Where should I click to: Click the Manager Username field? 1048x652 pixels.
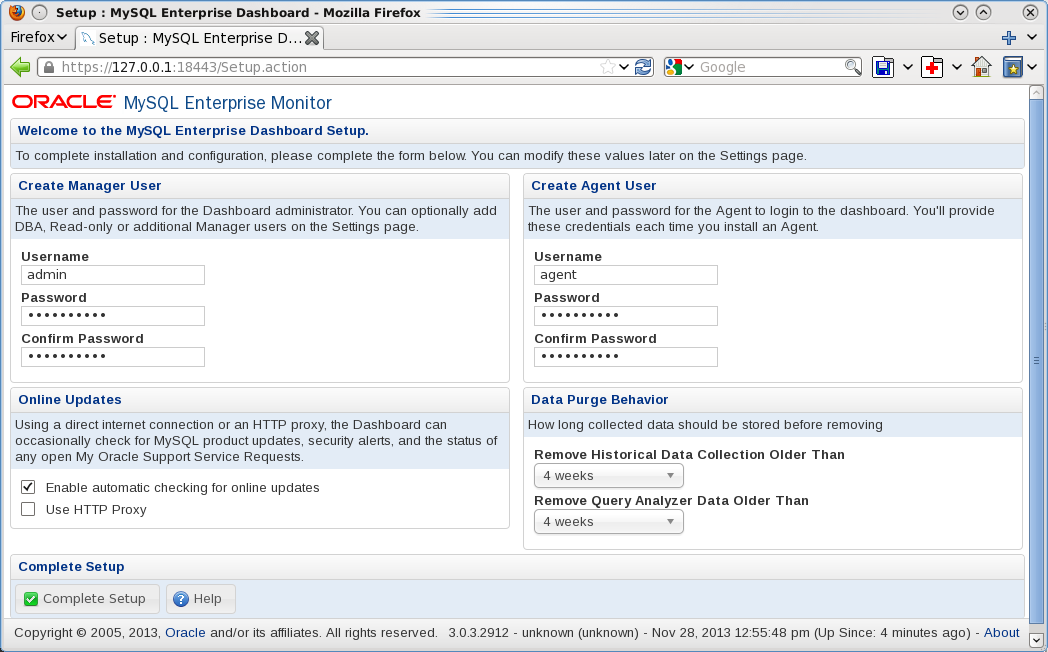113,275
